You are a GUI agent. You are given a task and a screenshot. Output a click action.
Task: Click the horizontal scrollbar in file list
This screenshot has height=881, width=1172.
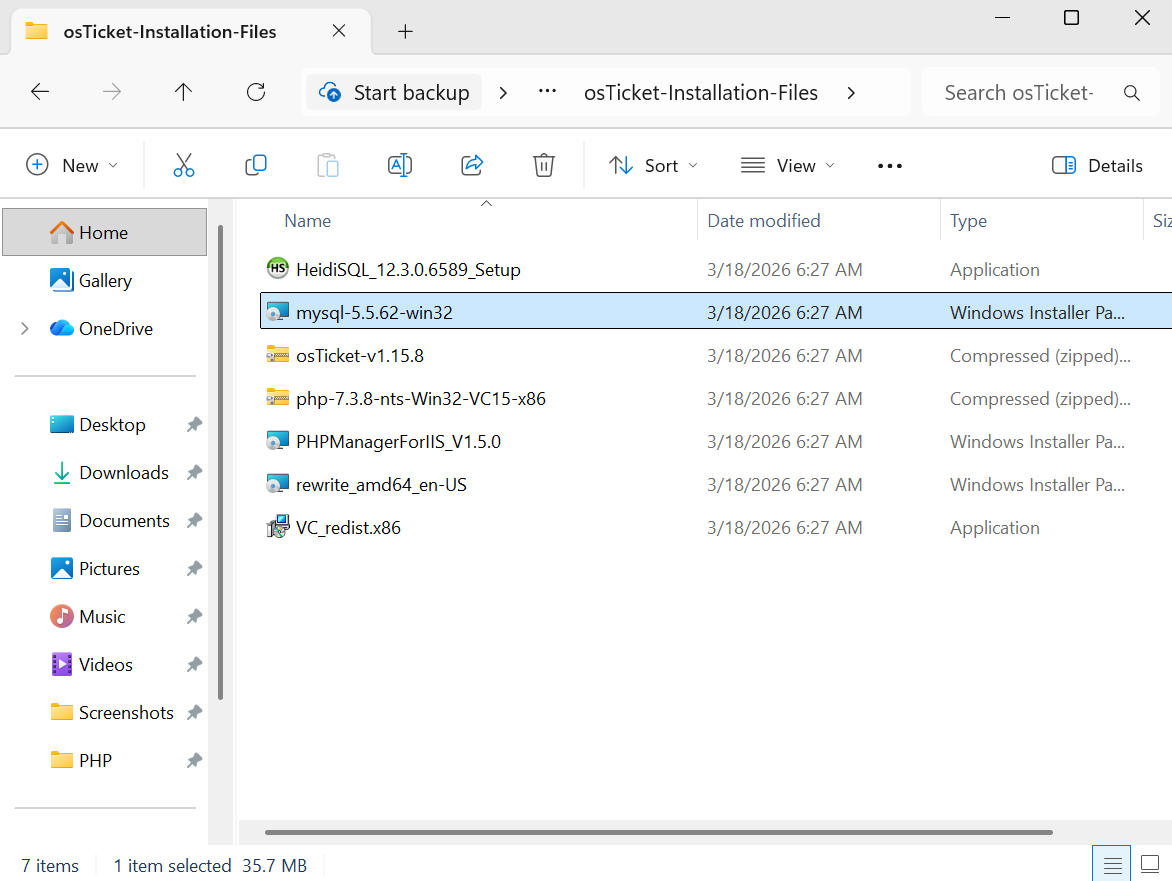659,832
